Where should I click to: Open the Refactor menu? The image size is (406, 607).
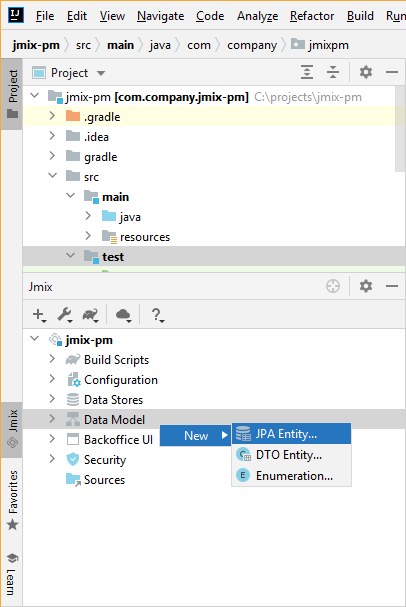click(312, 16)
